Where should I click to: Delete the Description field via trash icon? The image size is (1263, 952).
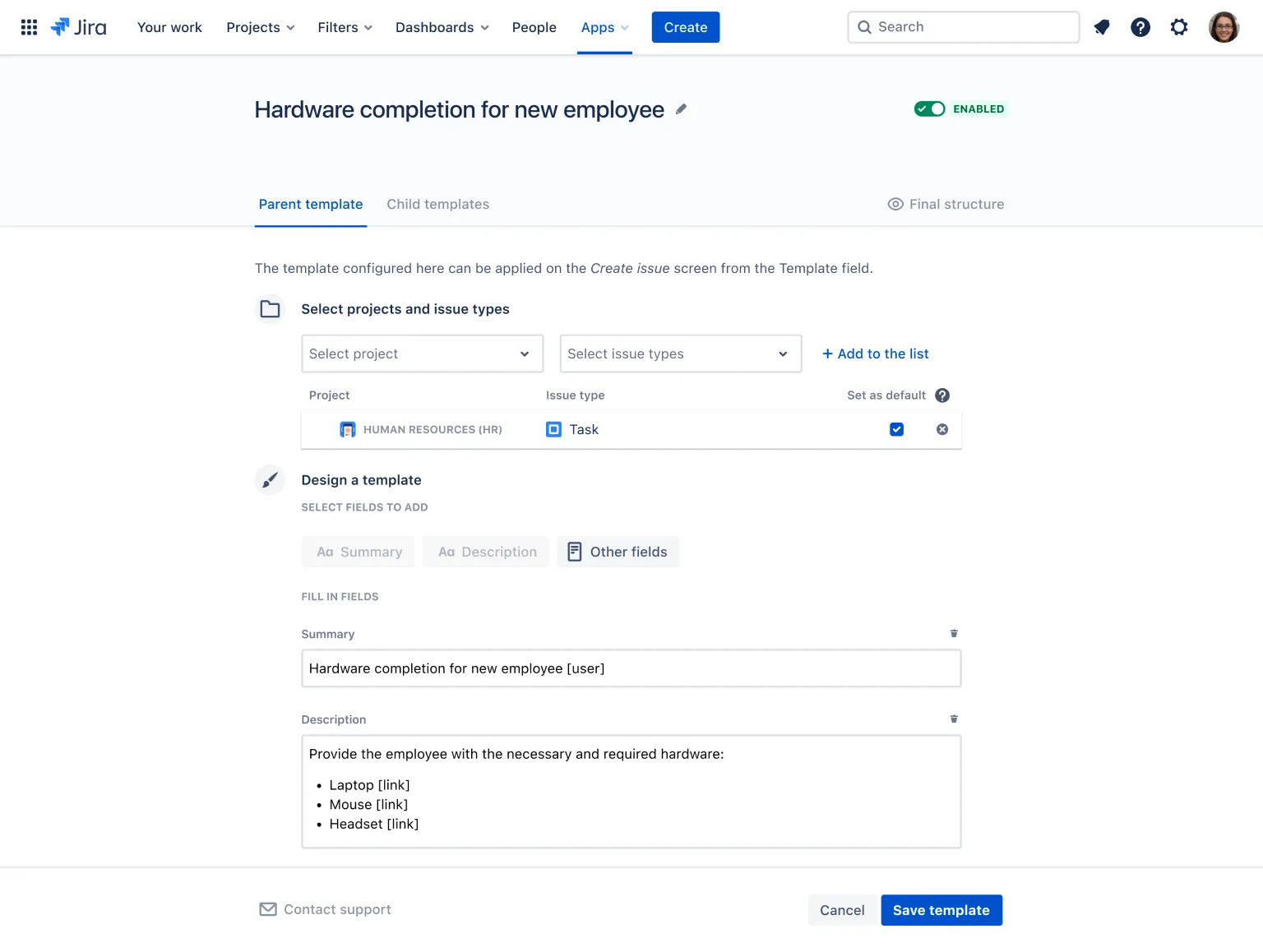[953, 719]
